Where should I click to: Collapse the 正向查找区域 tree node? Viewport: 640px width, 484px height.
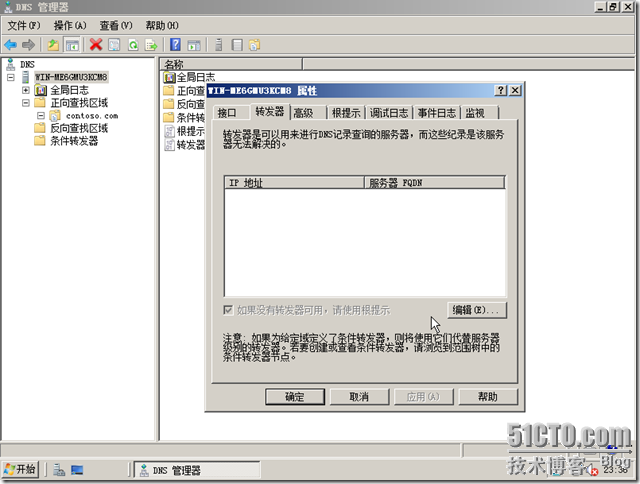pyautogui.click(x=26, y=102)
